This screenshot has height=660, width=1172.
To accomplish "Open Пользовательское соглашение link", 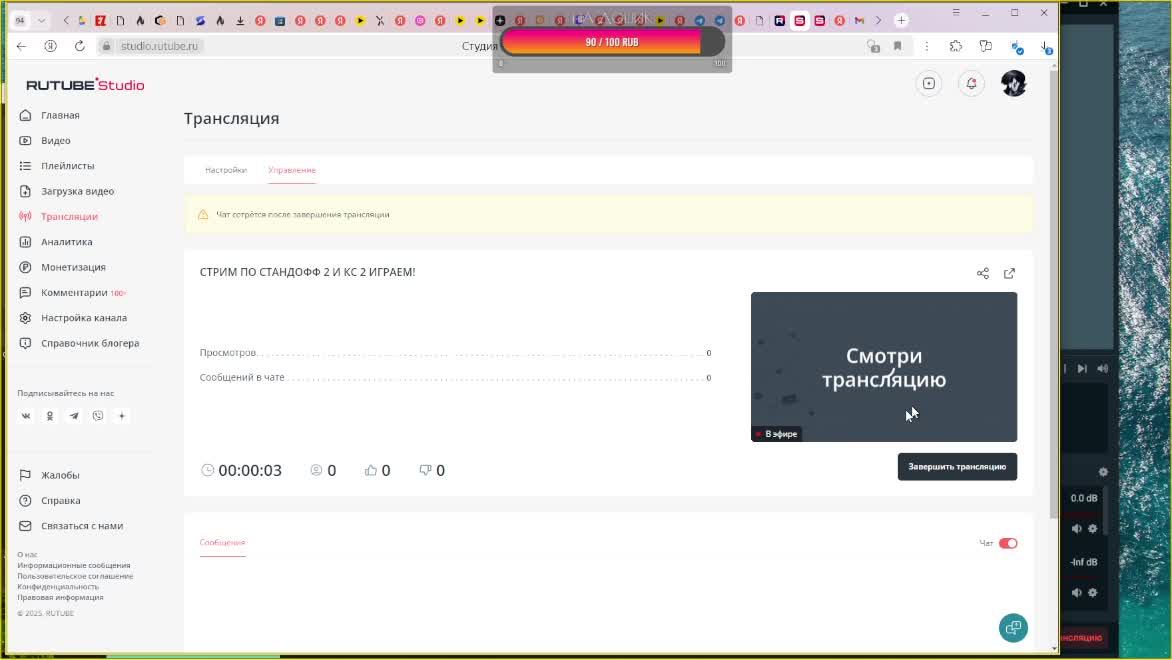I will [x=75, y=576].
